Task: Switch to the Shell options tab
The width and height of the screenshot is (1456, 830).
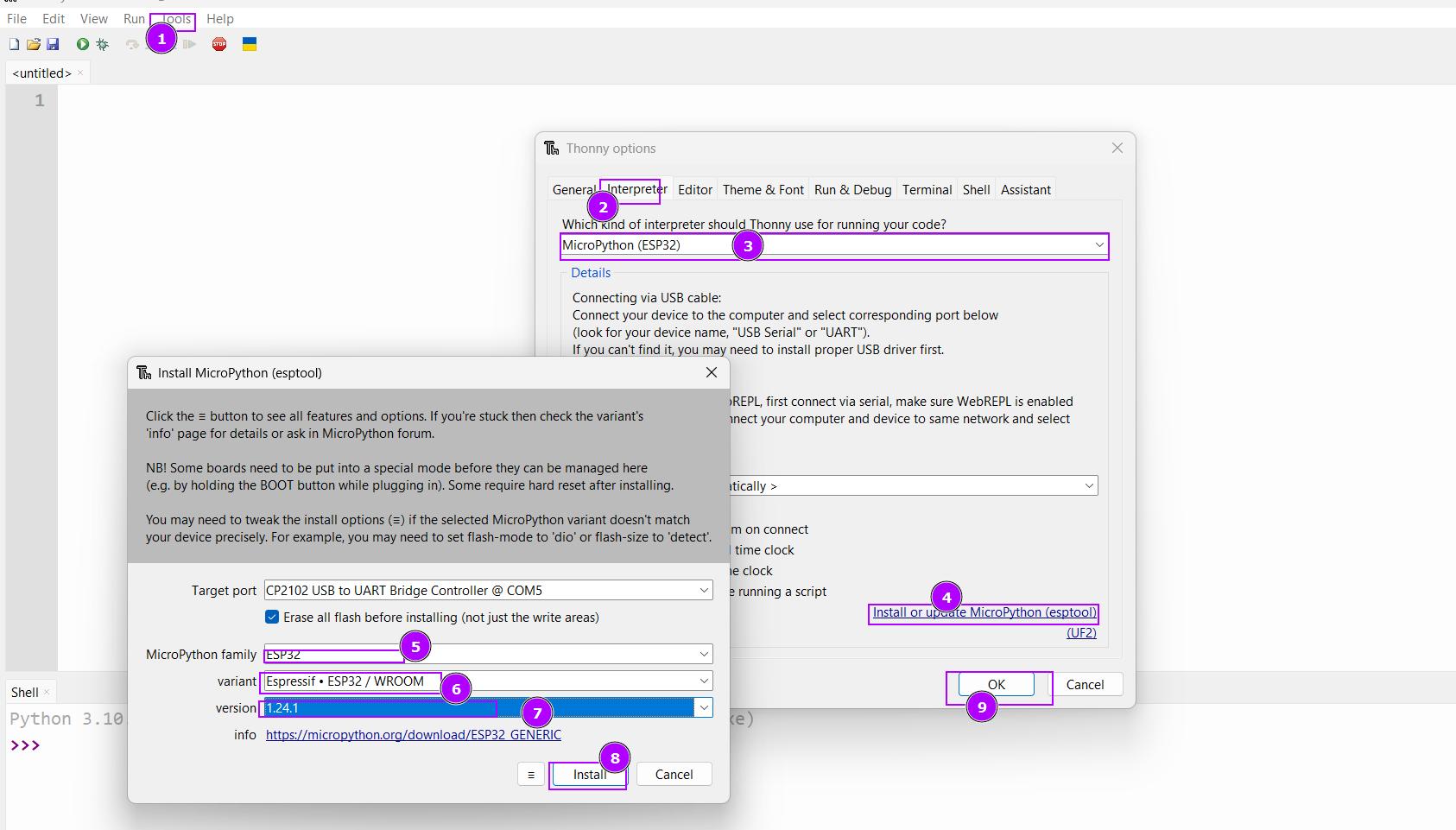Action: 977,189
